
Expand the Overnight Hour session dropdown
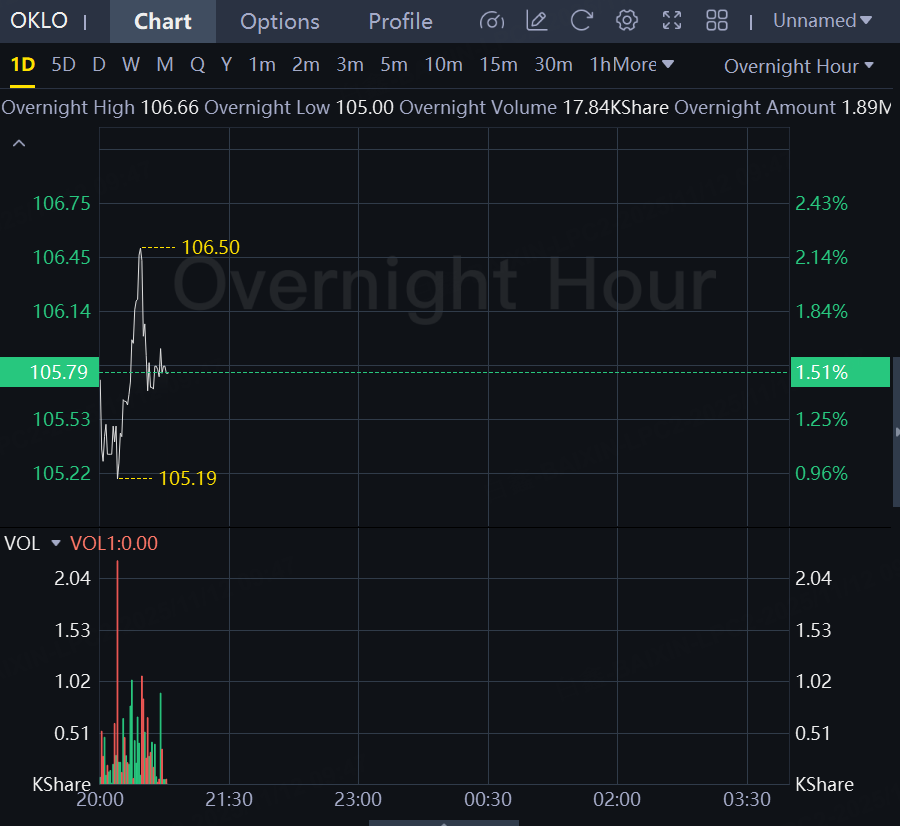pyautogui.click(x=799, y=66)
